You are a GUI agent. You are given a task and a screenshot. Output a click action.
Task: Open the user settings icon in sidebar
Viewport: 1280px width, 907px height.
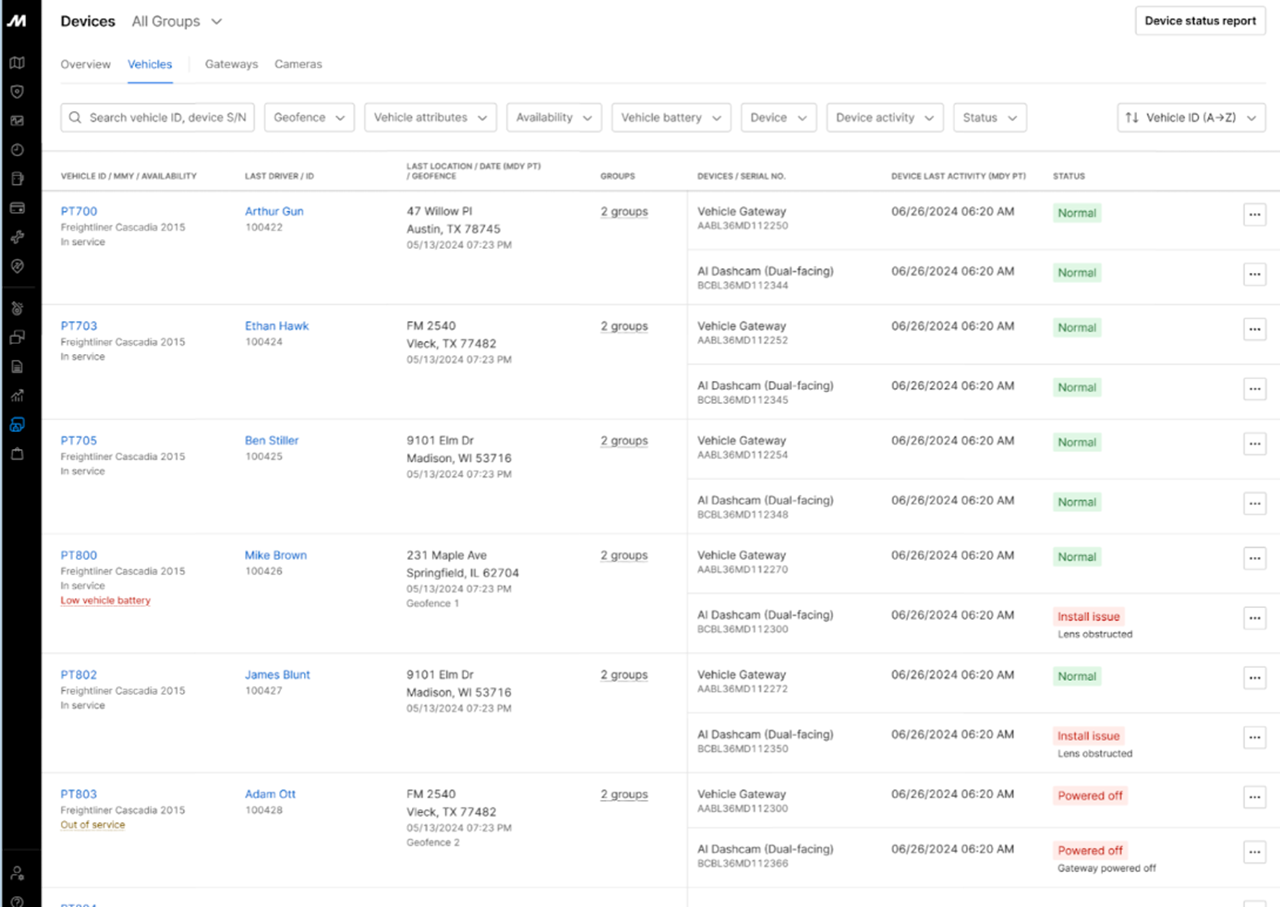(17, 873)
